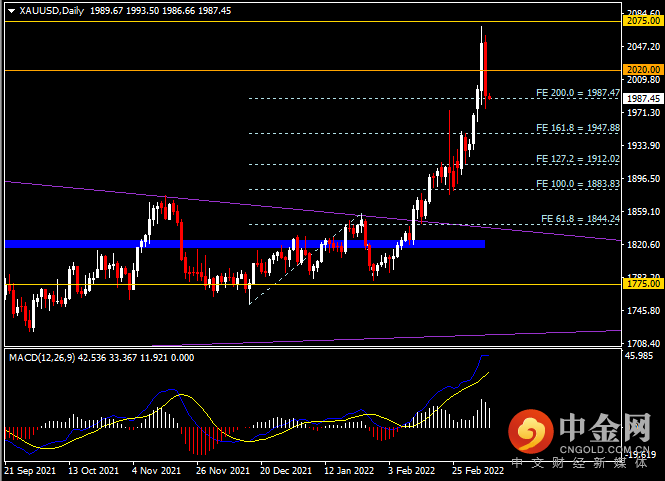Click the FE 161.8 = 1947.88 label
The image size is (665, 481).
point(578,128)
